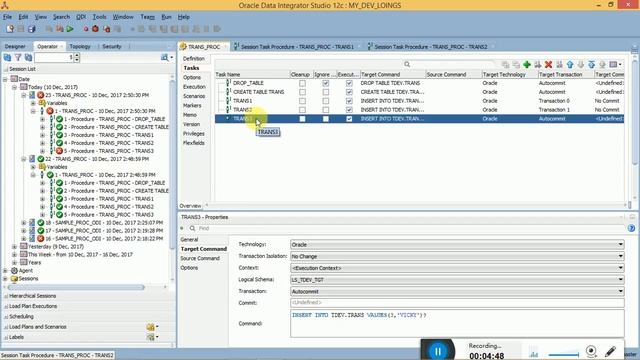Click the red bug Debug icon in toolbar
This screenshot has width=640, height=360.
(x=95, y=29)
